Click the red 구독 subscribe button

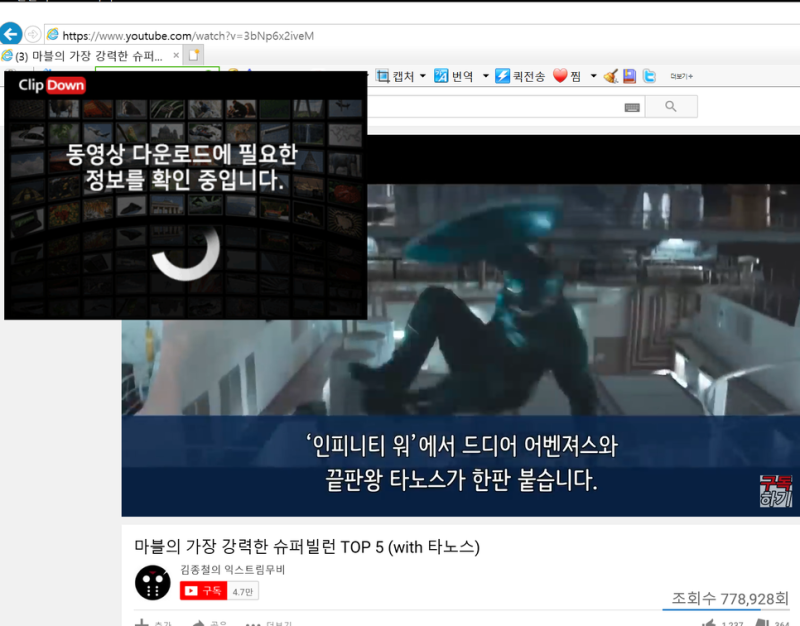pyautogui.click(x=203, y=591)
